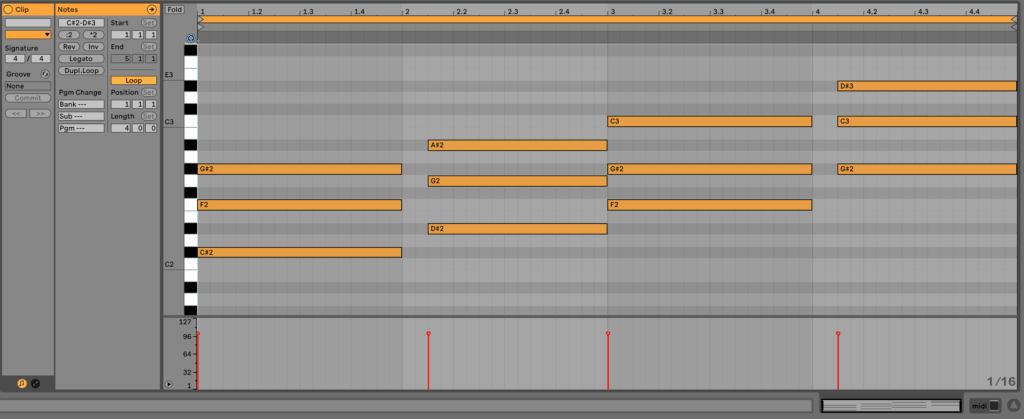Click the velocity editor fold triangle
Viewport: 1024px width, 419px height.
point(169,384)
